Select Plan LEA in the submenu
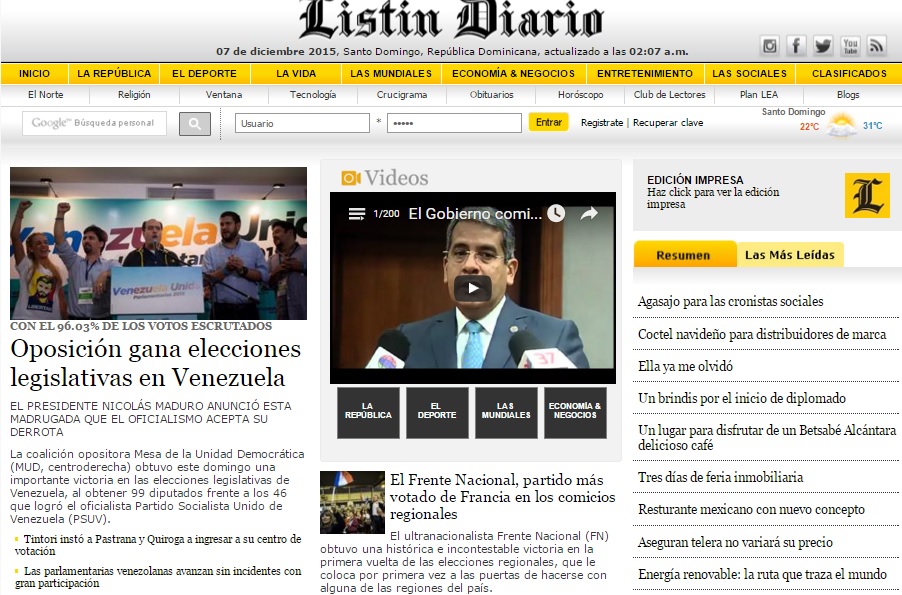The width and height of the screenshot is (902, 595). click(759, 94)
